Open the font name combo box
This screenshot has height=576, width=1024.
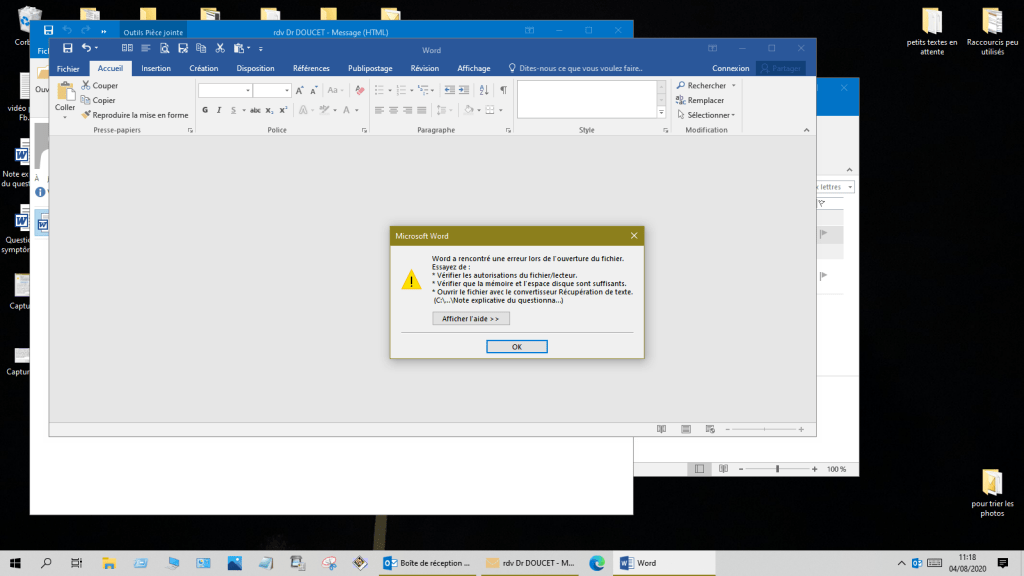click(x=225, y=91)
